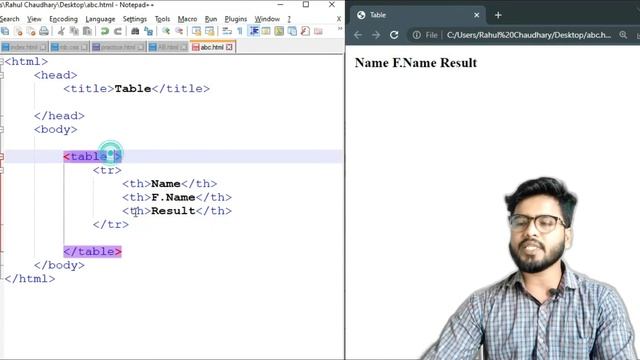Toggle synchronize vertical scrolling icon
Screen dimensions: 640x360
pyautogui.click(x=196, y=31)
